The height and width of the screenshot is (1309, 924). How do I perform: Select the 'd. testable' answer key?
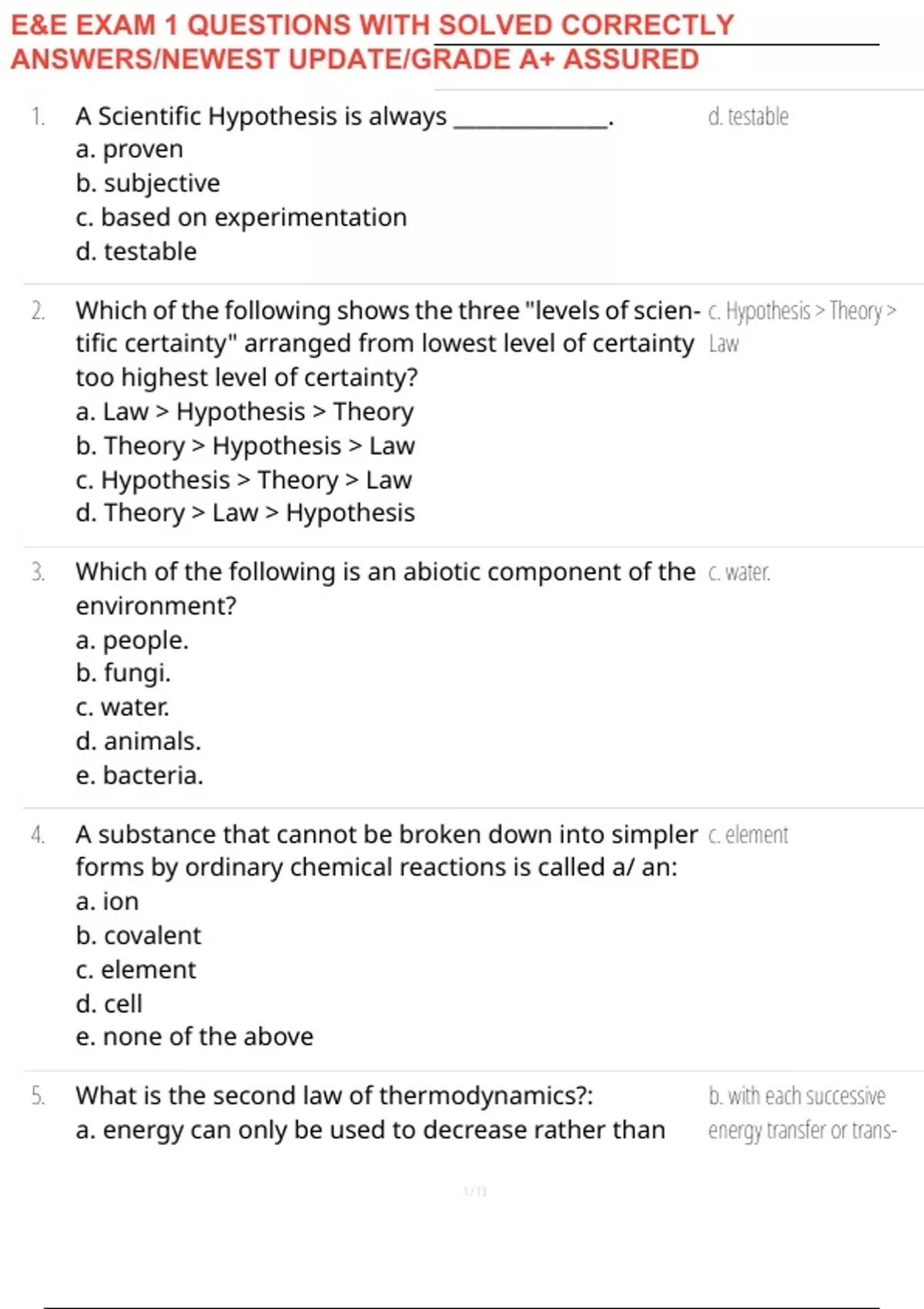point(748,116)
